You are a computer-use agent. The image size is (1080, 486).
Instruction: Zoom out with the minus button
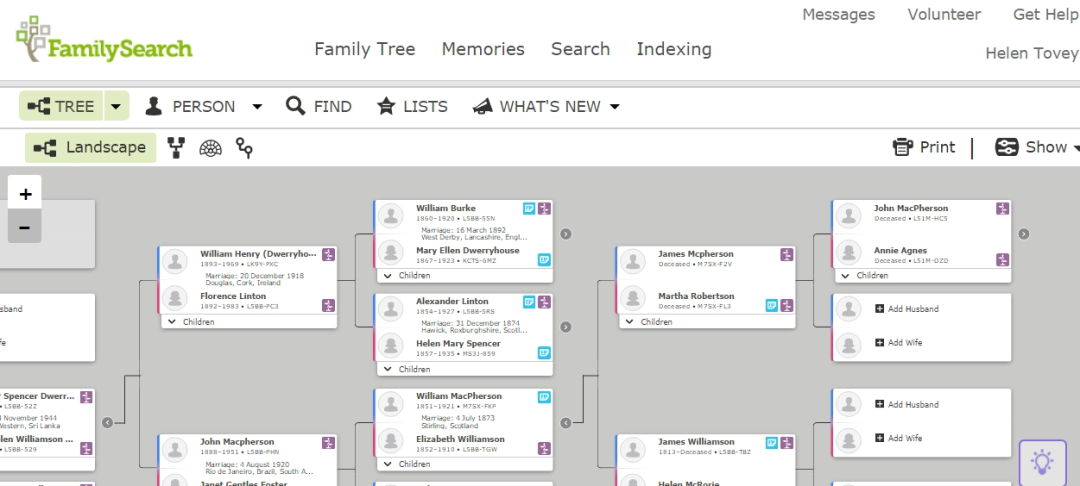tap(25, 227)
